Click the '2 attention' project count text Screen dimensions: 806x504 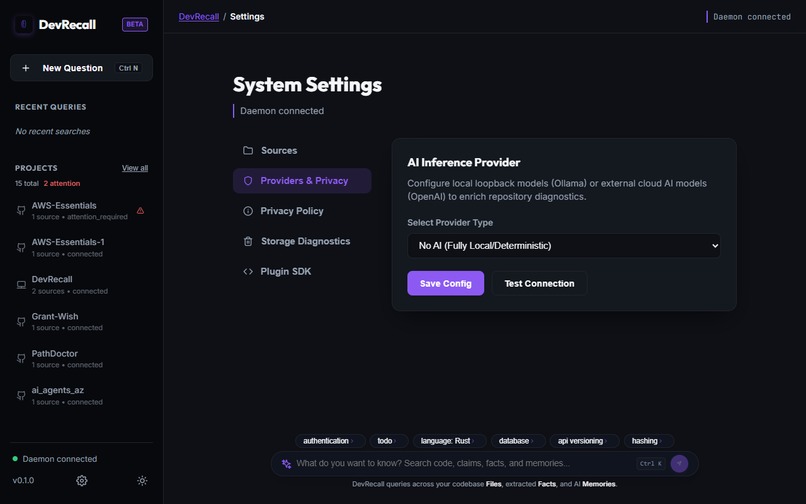click(x=62, y=183)
